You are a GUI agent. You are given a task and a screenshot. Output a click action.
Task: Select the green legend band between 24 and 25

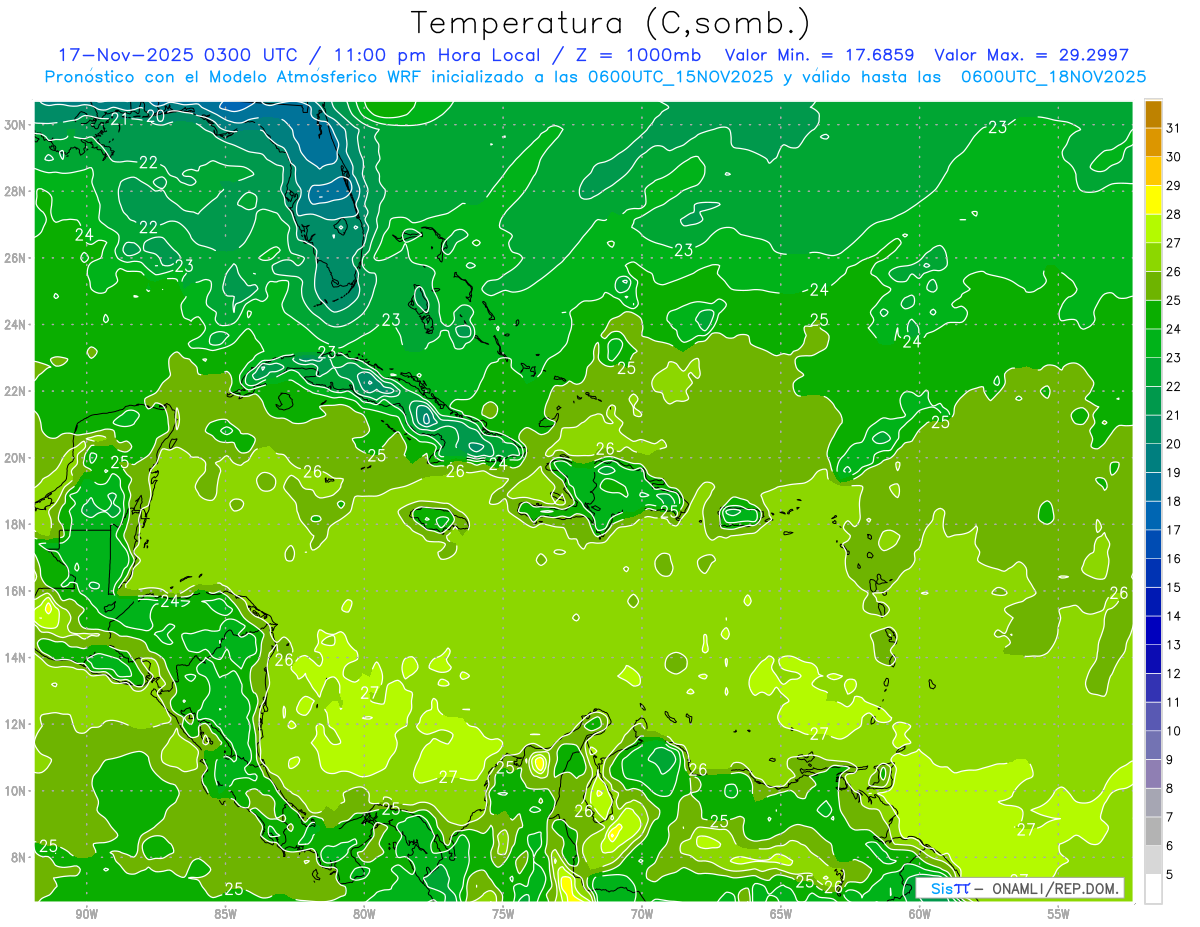1153,315
